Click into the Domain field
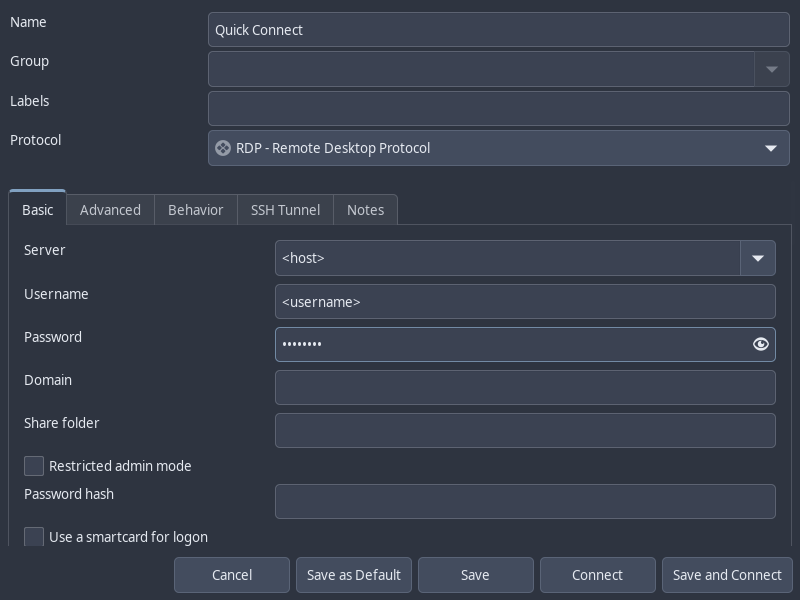Image resolution: width=800 pixels, height=600 pixels. coord(525,387)
